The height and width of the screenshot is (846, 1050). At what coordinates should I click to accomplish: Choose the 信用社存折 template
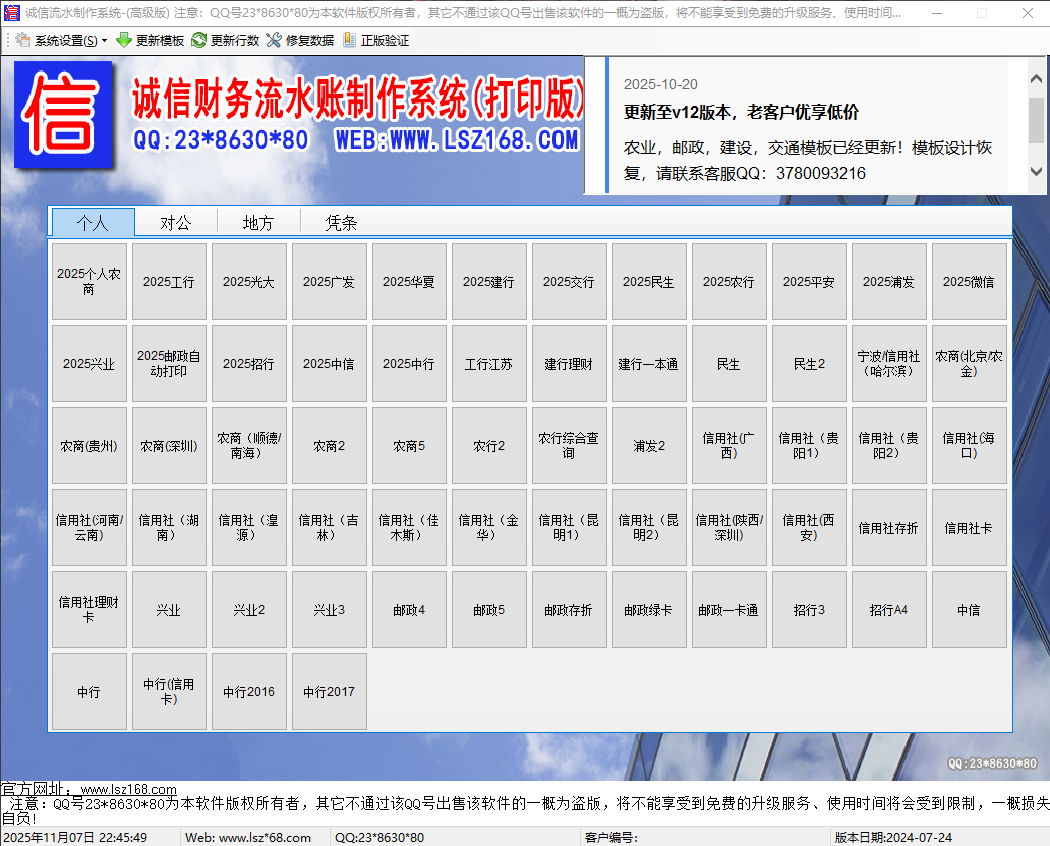point(889,527)
